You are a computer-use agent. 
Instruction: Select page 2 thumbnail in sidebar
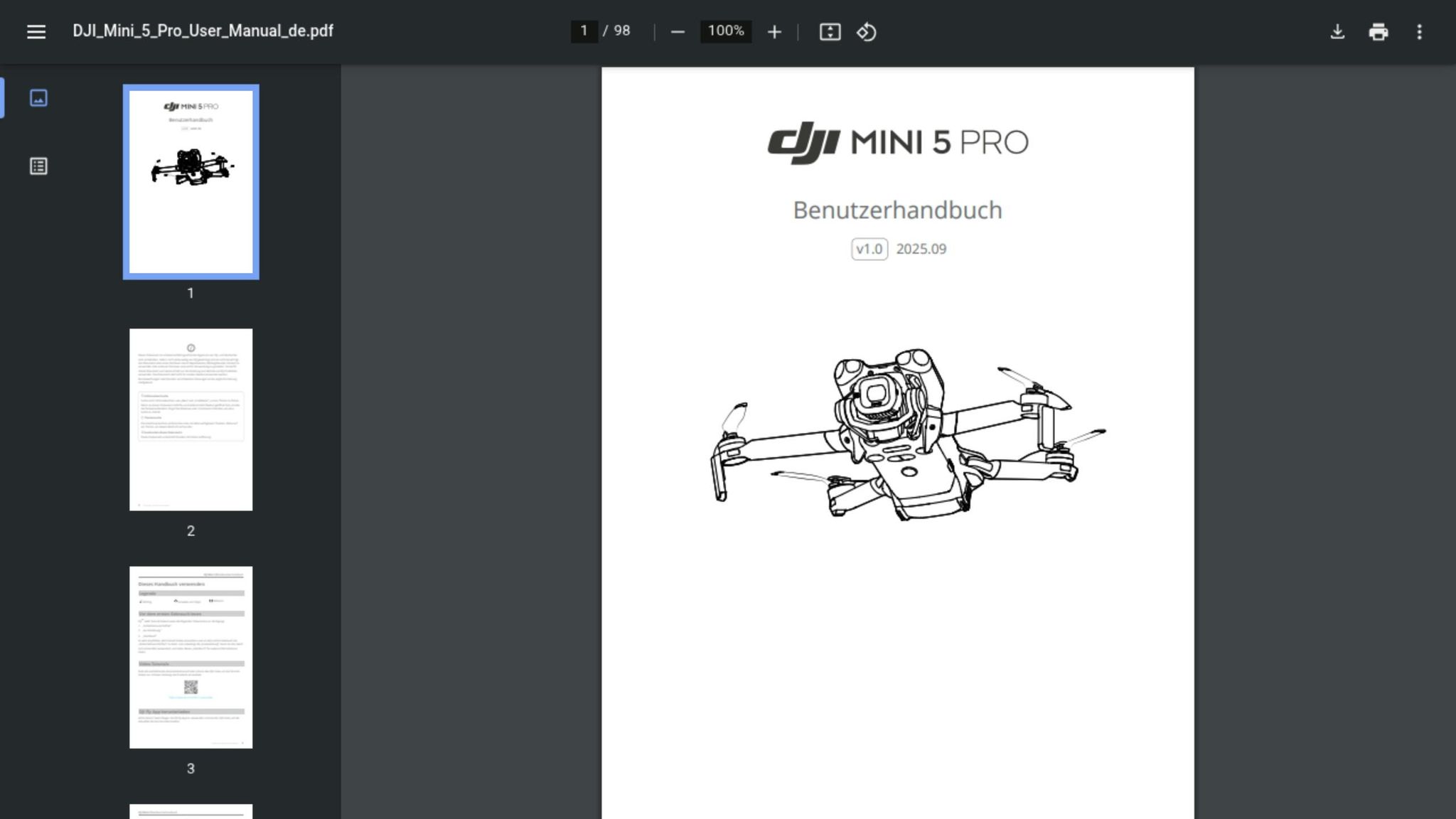[x=190, y=419]
